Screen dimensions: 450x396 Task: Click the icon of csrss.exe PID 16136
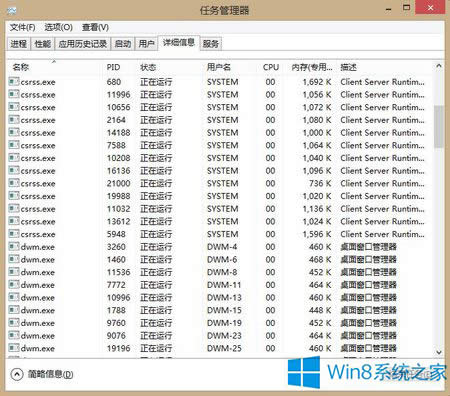(14, 170)
